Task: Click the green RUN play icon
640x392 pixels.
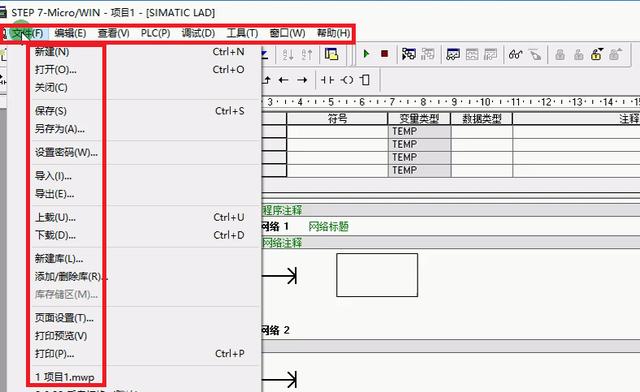Action: (366, 53)
